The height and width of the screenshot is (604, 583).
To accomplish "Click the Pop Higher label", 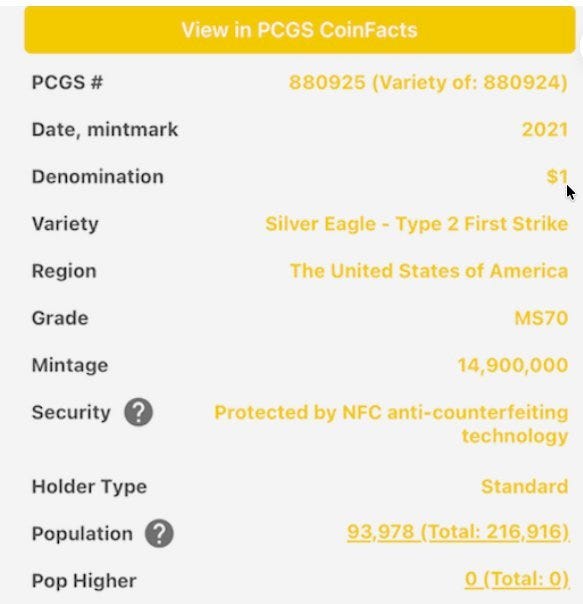I will click(x=84, y=581).
